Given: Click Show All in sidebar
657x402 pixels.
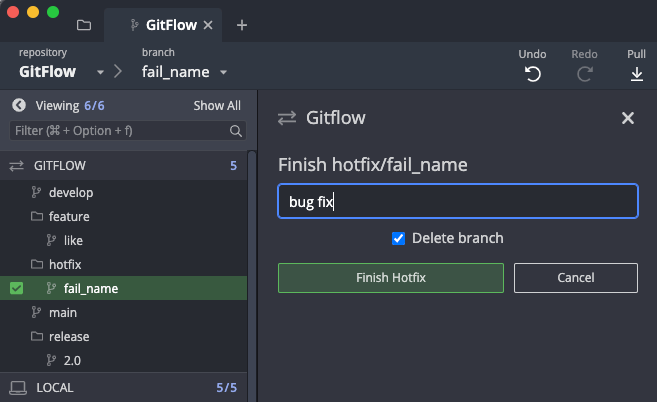Looking at the screenshot, I should [217, 105].
